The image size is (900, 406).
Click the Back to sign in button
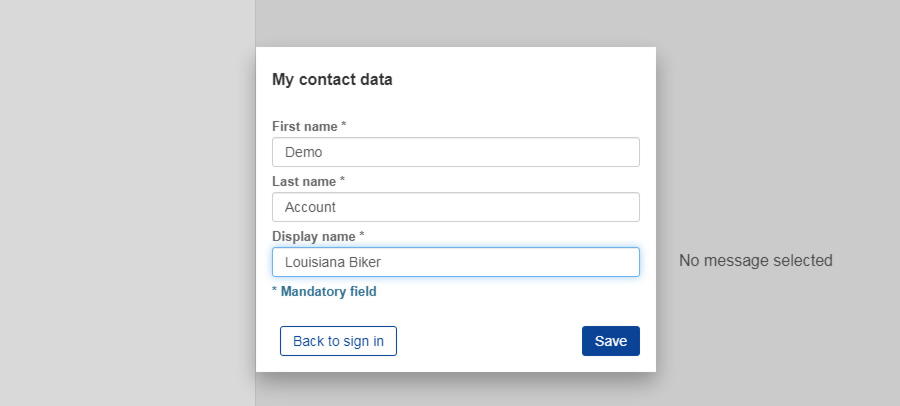[x=338, y=341]
